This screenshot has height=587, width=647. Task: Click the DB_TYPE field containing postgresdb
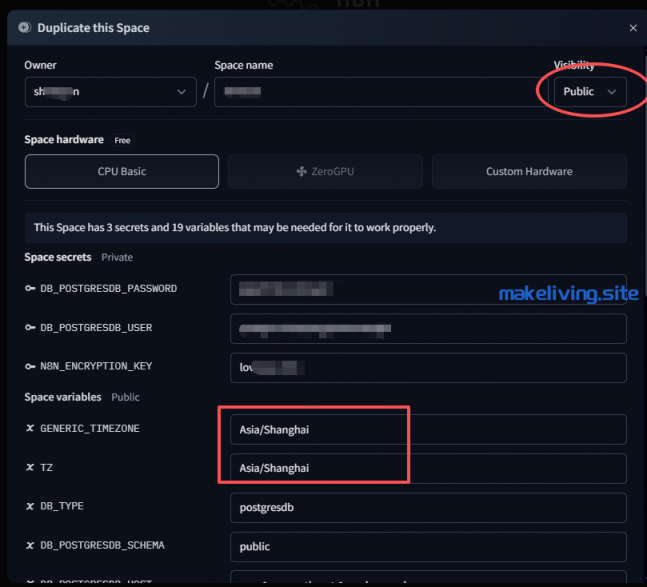coord(427,507)
